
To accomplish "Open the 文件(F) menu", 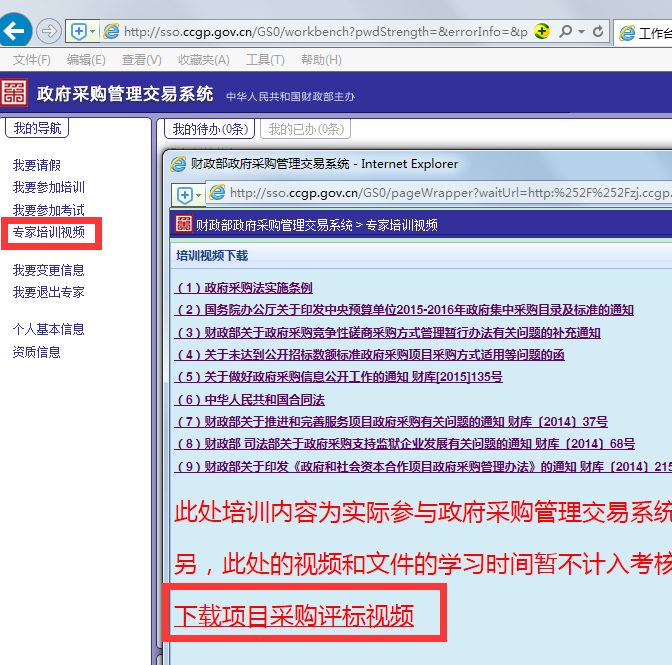I will [x=32, y=60].
